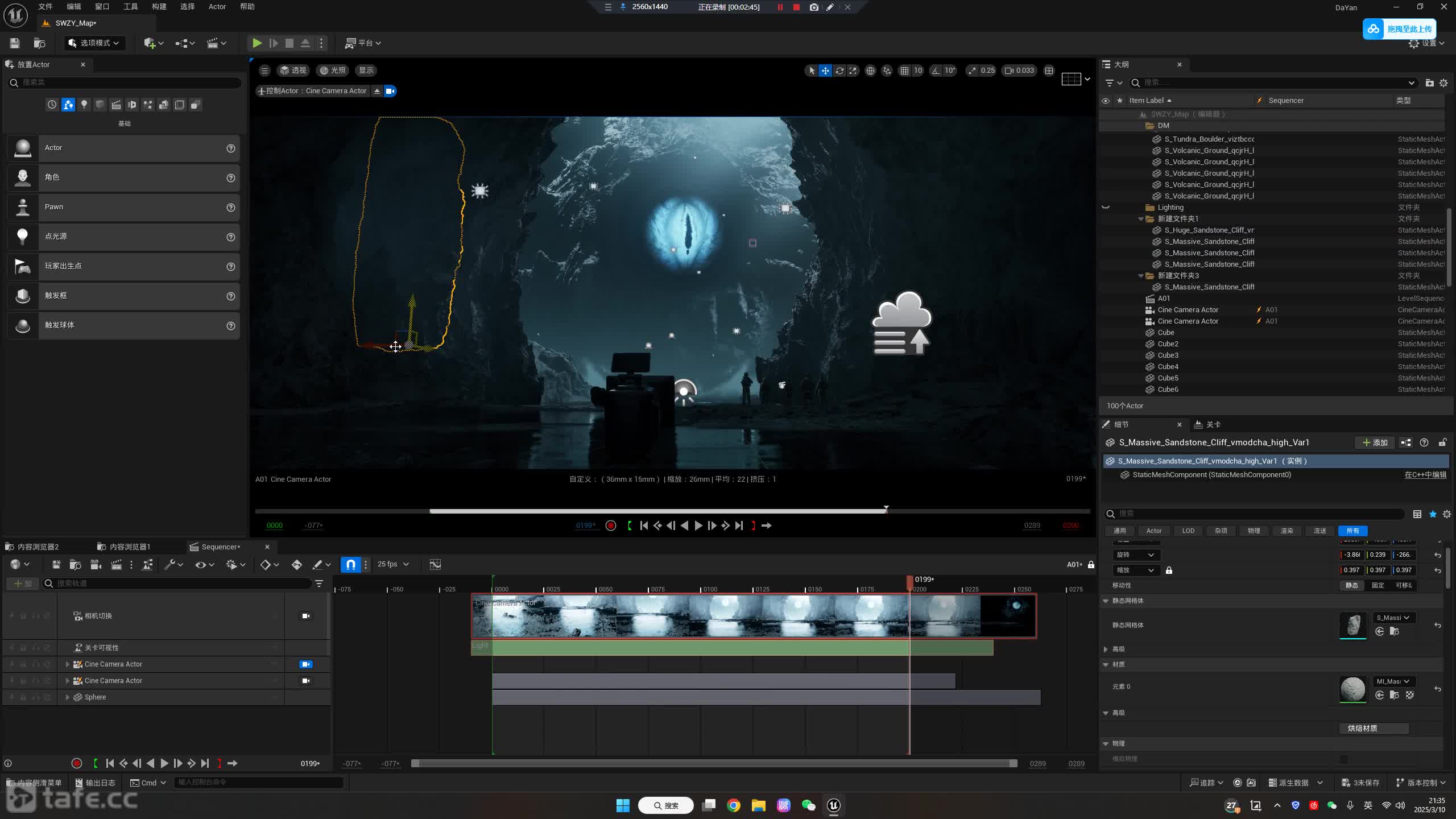
Task: Reset scale value to default arrow
Action: pos(1438,570)
